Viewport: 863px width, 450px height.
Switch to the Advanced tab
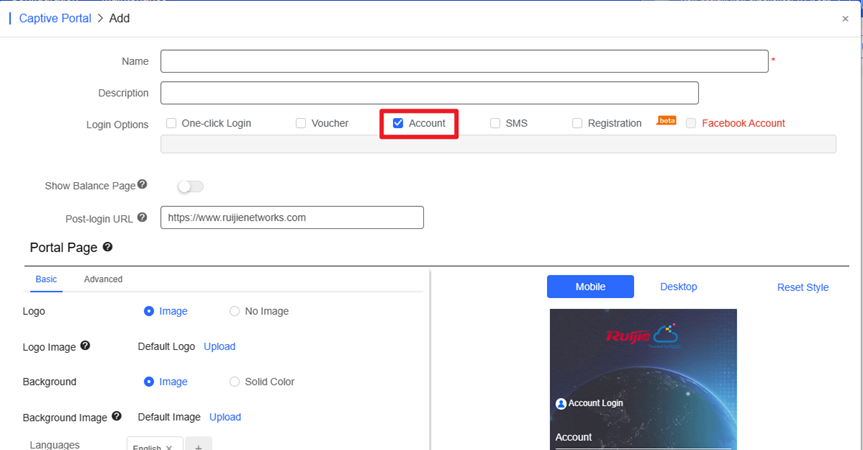coord(103,279)
